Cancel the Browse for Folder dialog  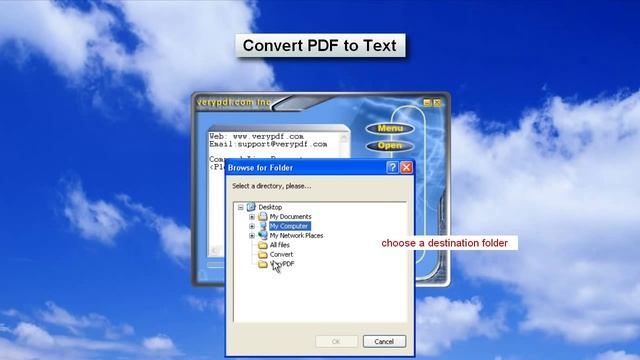point(384,341)
